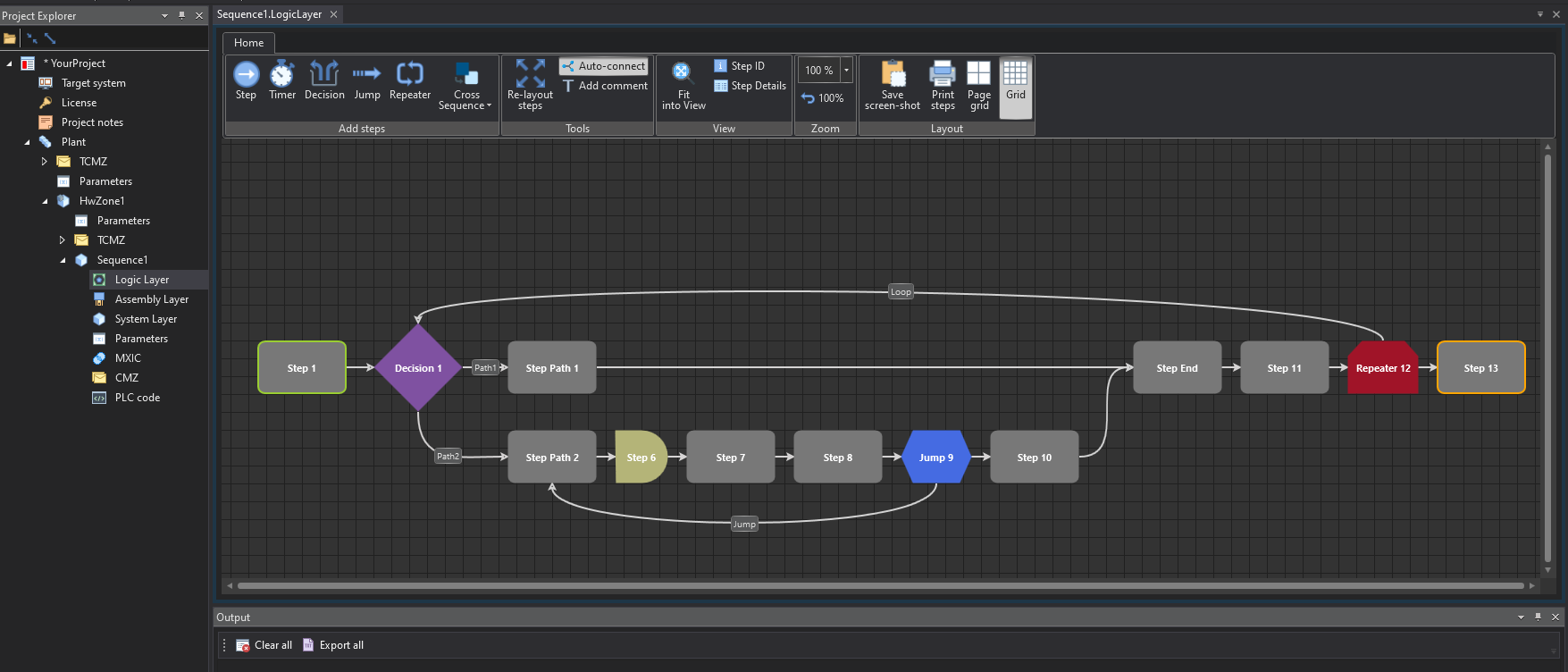Toggle the Page grid
Image resolution: width=1568 pixels, height=672 pixels.
pos(979,86)
